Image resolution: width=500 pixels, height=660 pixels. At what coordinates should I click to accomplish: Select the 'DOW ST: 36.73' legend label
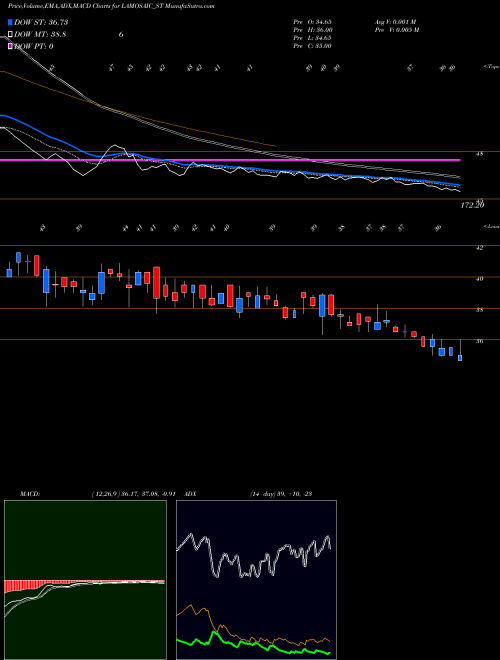pos(41,22)
